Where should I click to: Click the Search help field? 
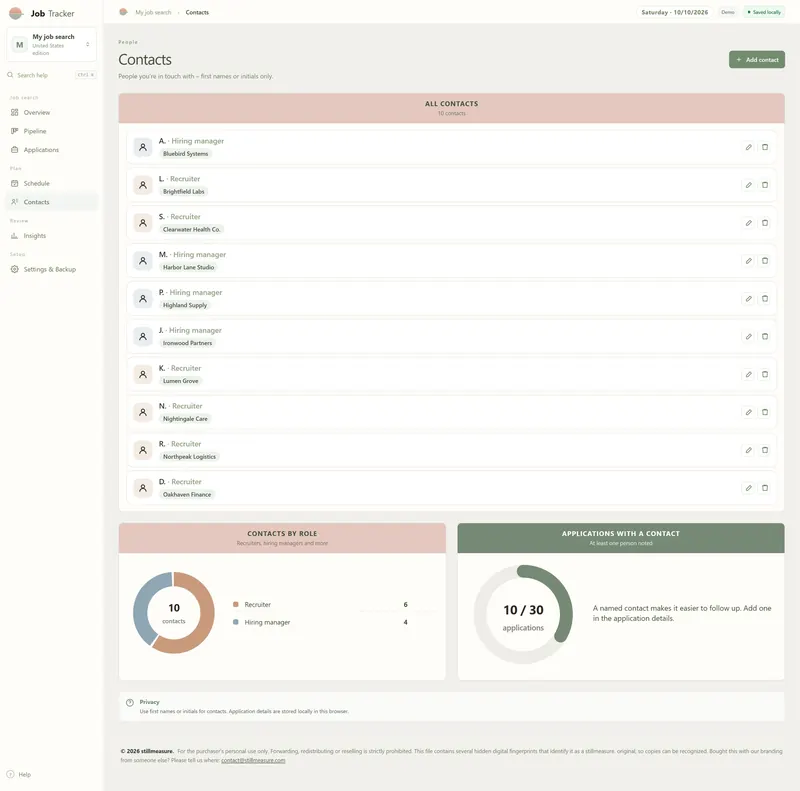52,75
